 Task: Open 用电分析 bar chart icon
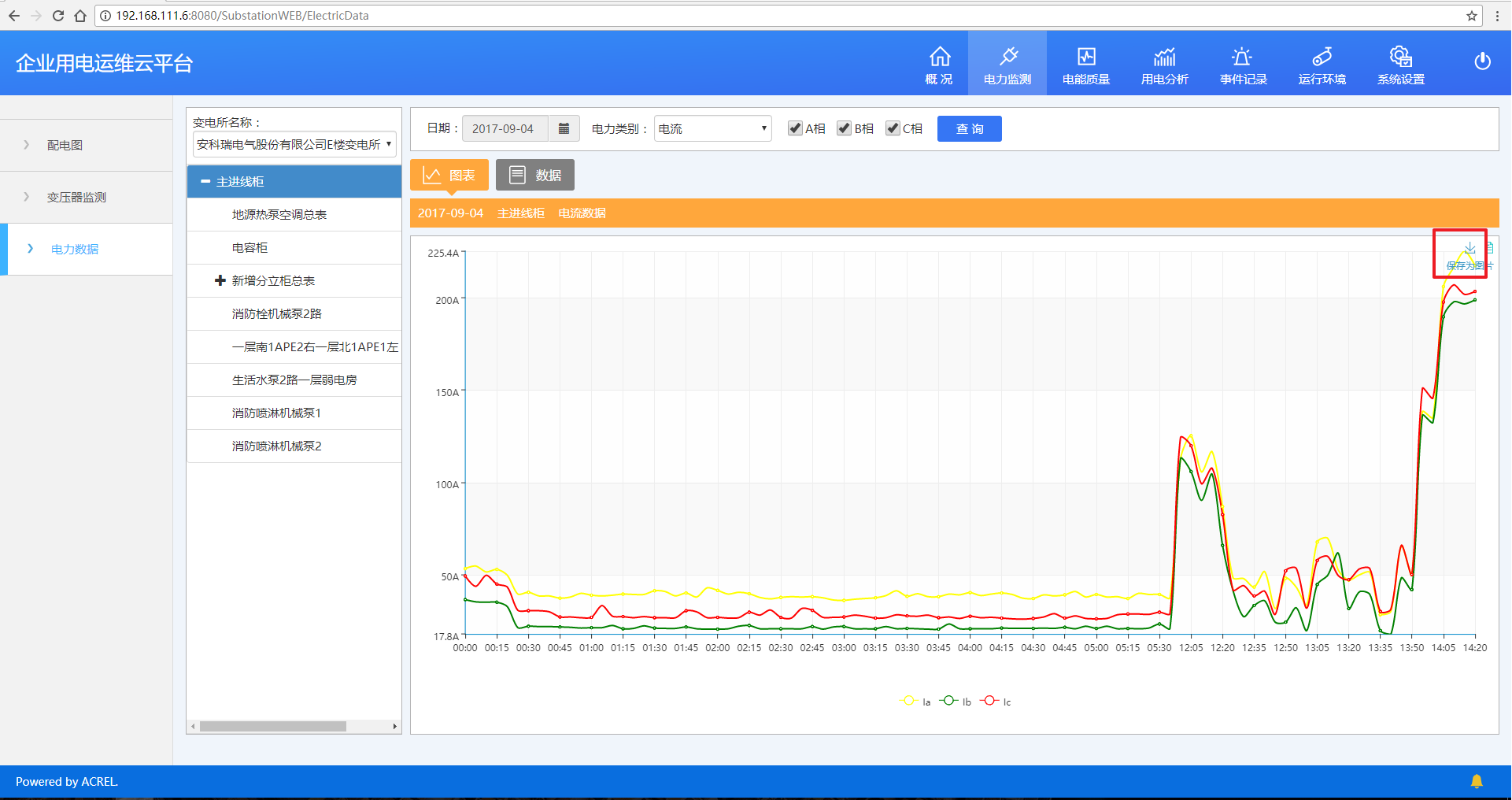(1165, 57)
